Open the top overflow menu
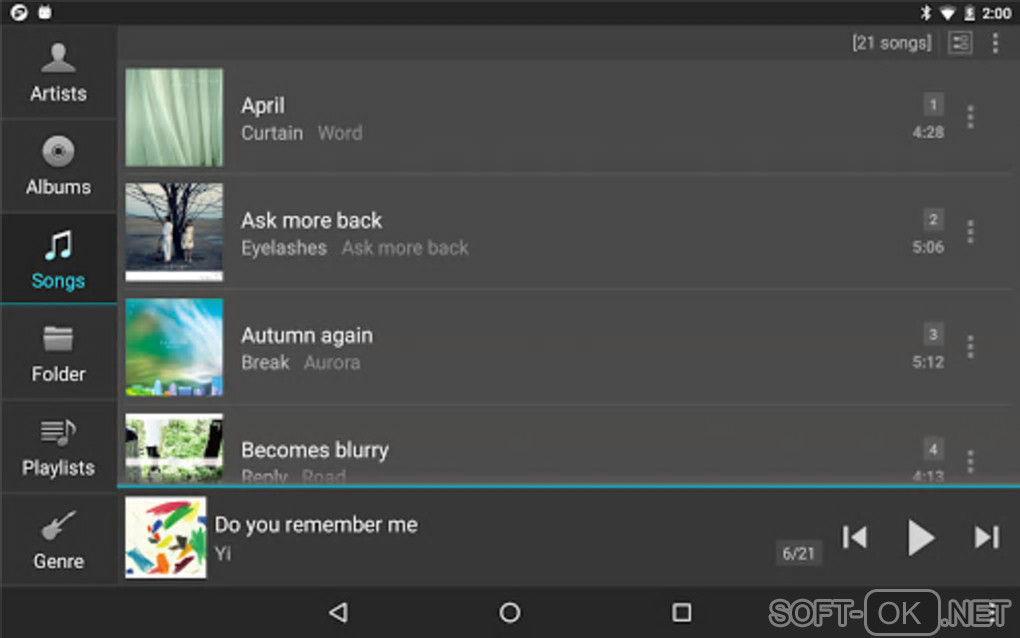 click(995, 44)
